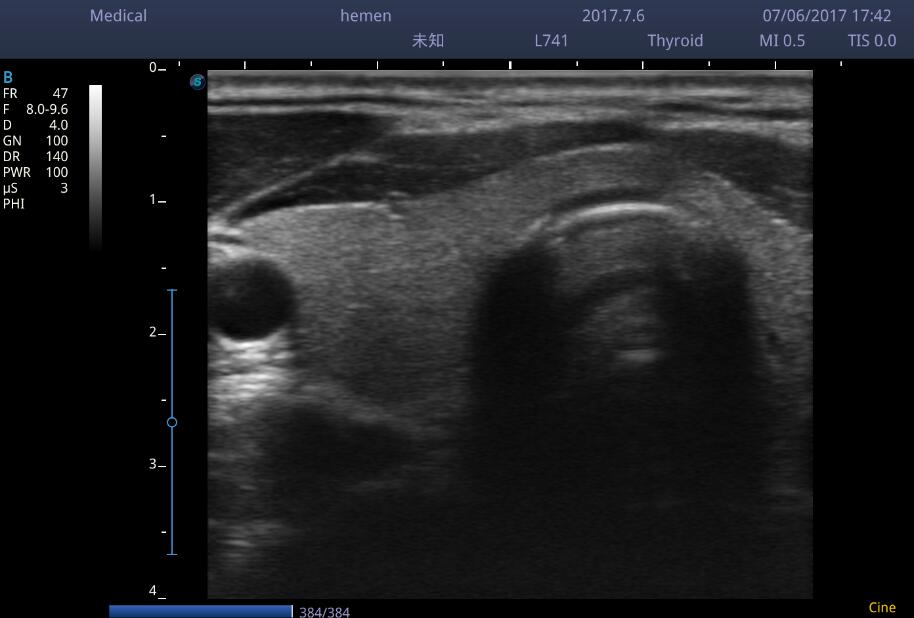Click the PWR power parameter

(x=35, y=173)
